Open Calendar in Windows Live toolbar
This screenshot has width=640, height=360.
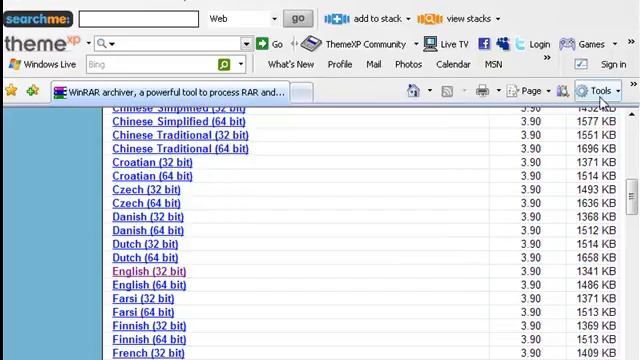point(453,64)
